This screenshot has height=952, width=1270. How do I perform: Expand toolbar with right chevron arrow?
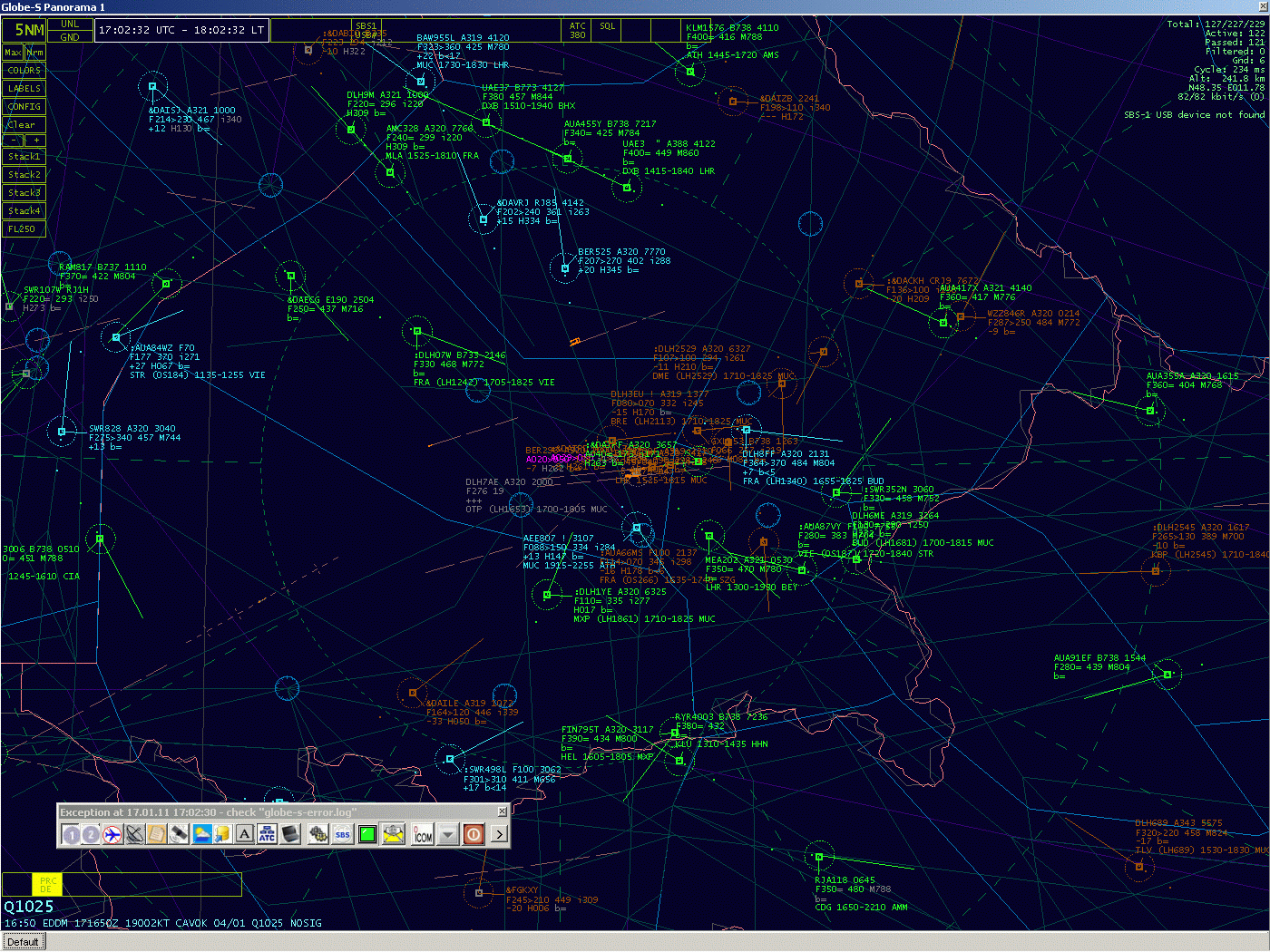(x=499, y=834)
